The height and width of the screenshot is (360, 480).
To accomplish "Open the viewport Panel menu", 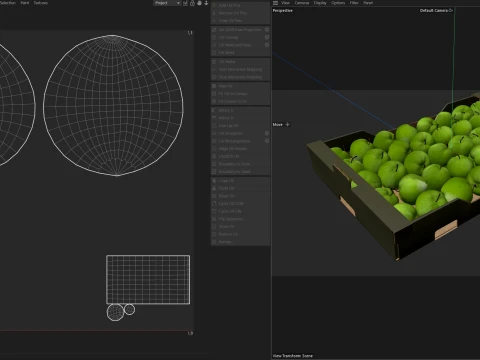I will click(x=368, y=3).
